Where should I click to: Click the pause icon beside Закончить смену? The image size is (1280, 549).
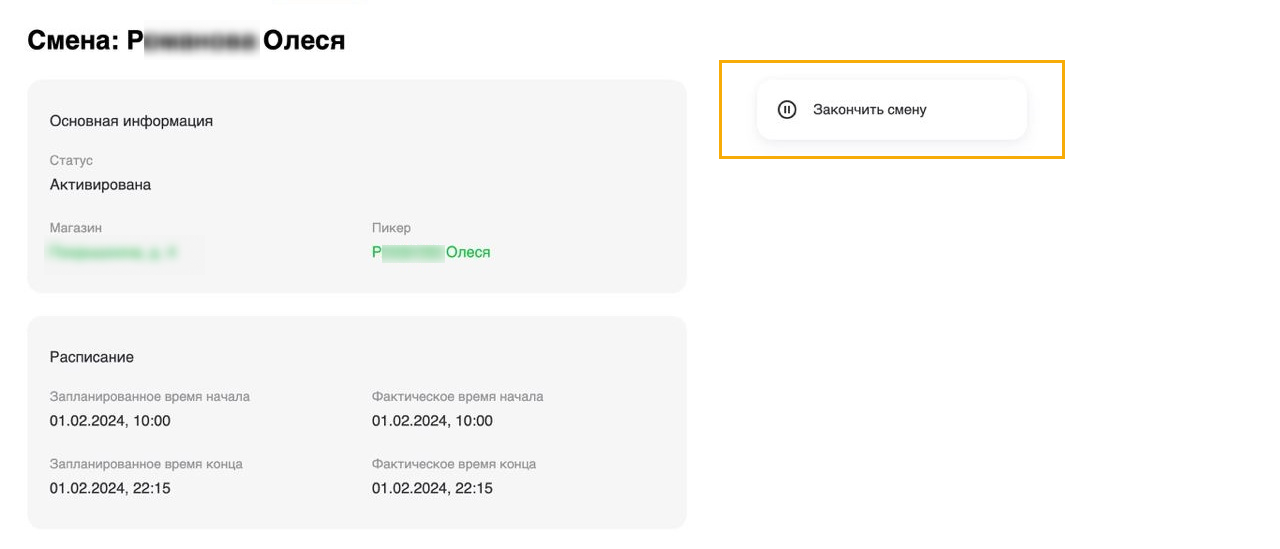[x=787, y=110]
